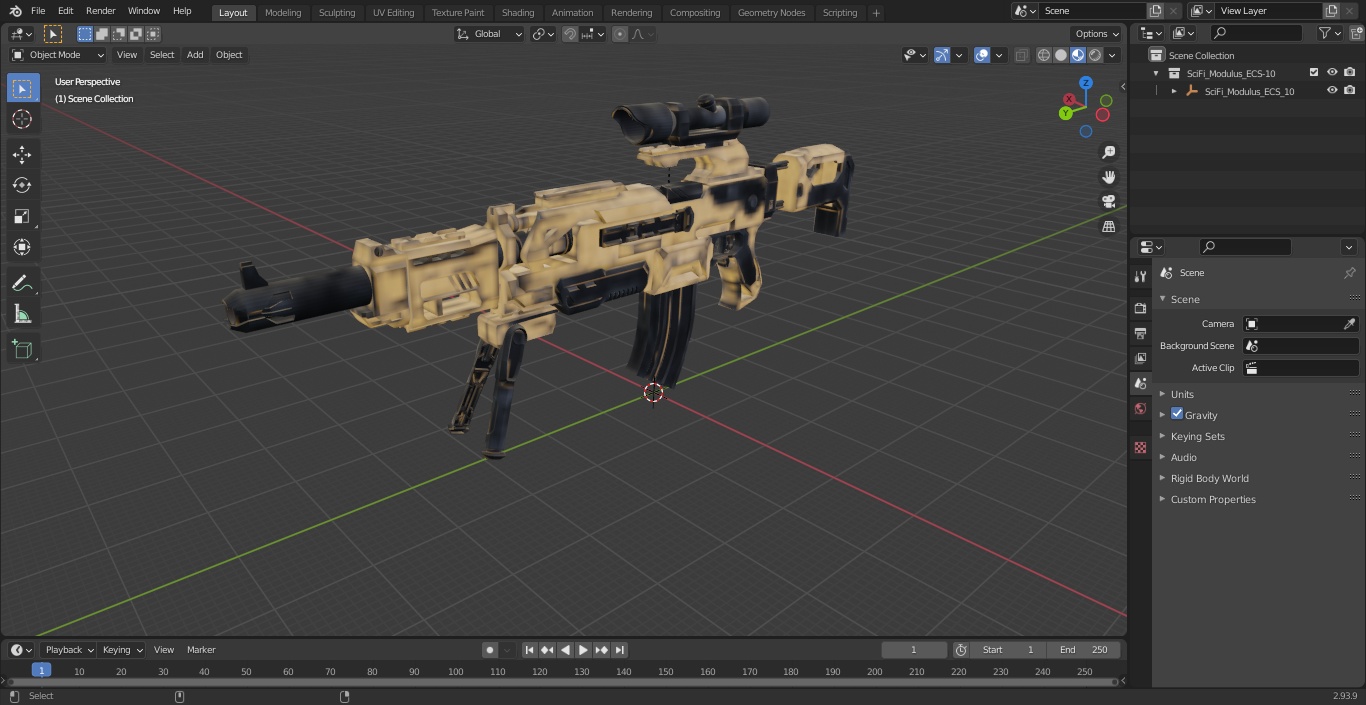
Task: Open the timeline Marker menu
Action: 201,650
